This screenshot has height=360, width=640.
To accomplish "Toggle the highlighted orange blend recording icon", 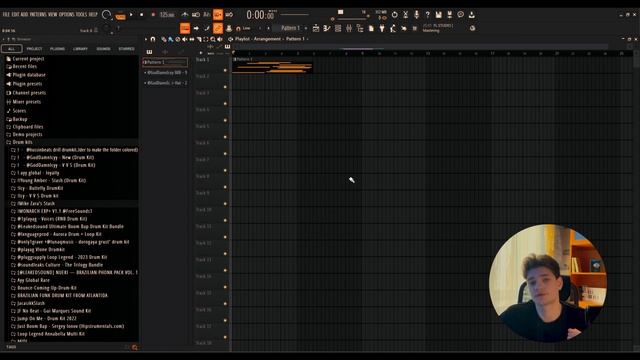I will (218, 15).
